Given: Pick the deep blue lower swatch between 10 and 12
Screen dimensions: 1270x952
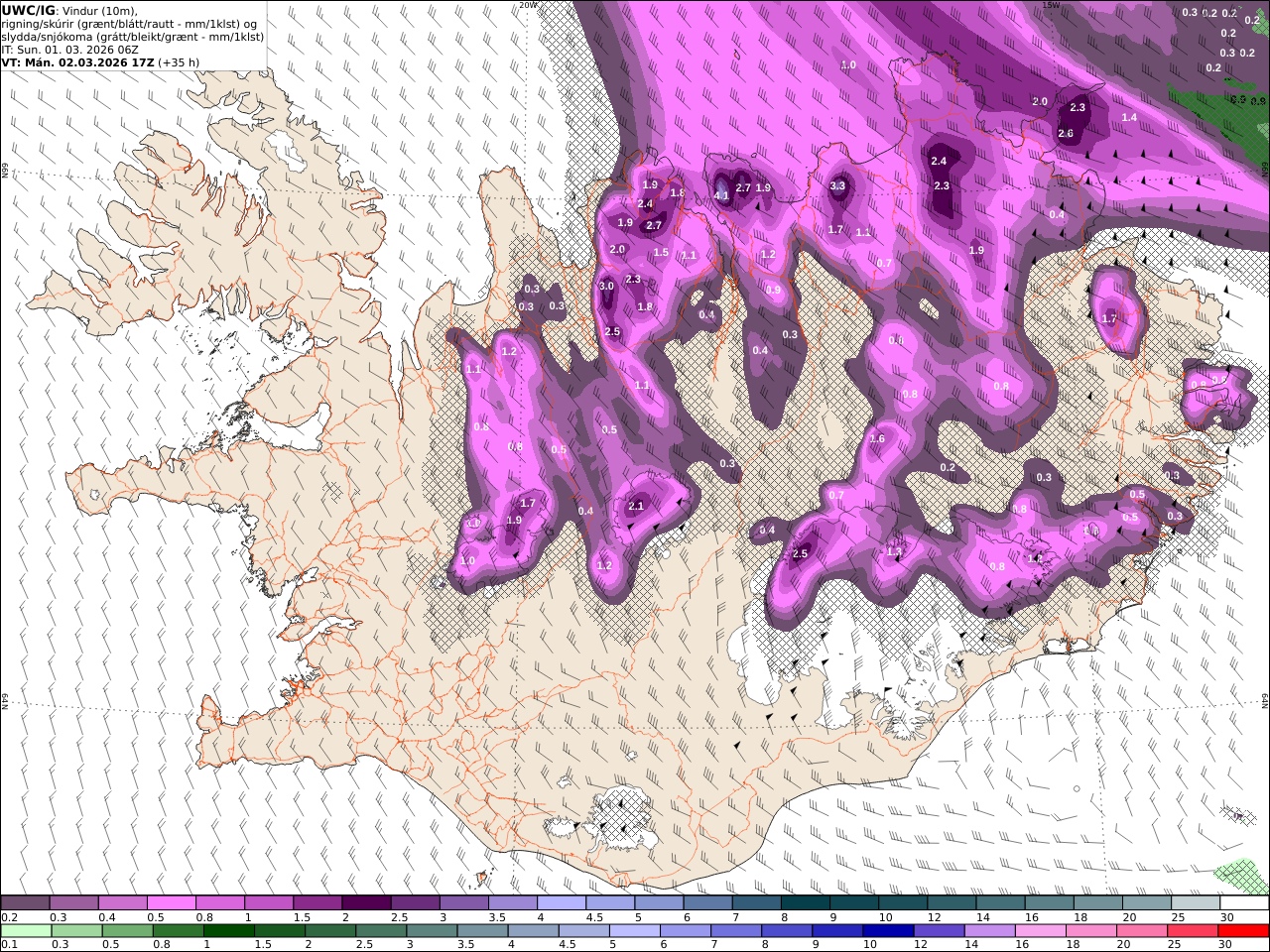Looking at the screenshot, I should pos(889,930).
